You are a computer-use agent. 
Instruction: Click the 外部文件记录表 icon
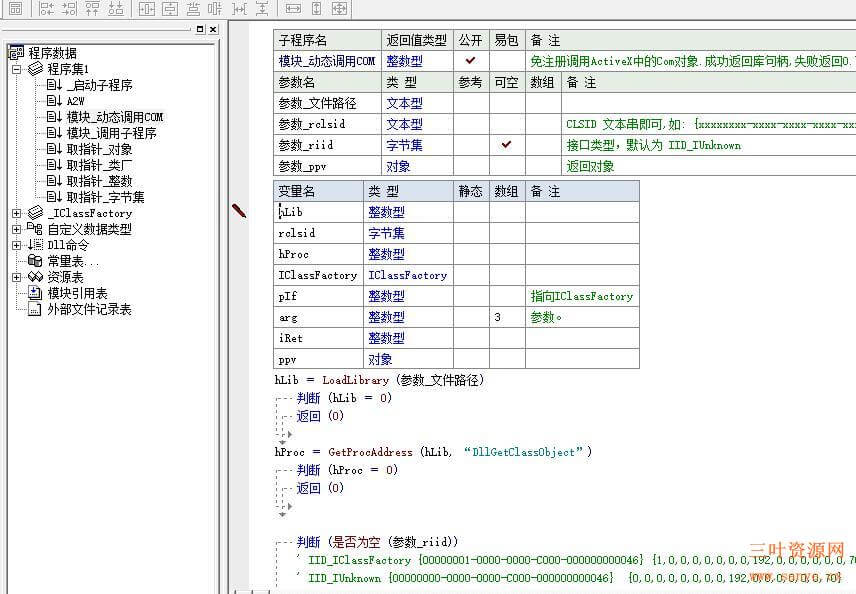pos(35,310)
